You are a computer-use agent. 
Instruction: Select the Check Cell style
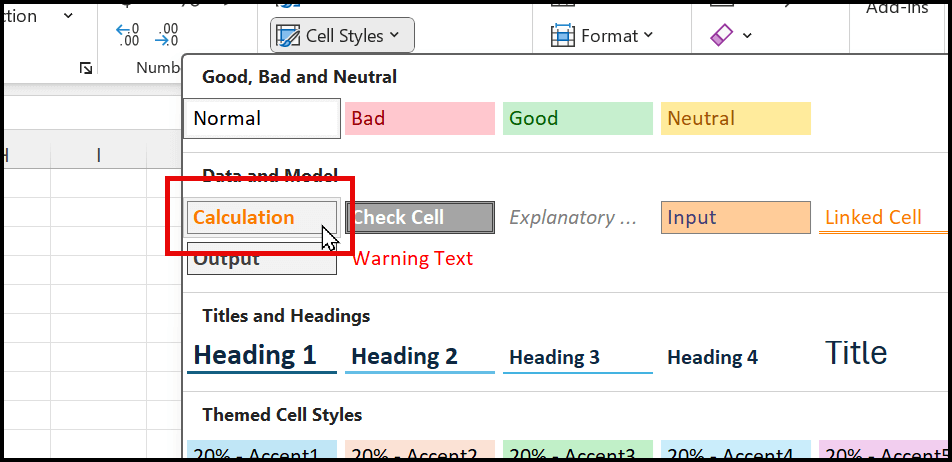point(419,217)
